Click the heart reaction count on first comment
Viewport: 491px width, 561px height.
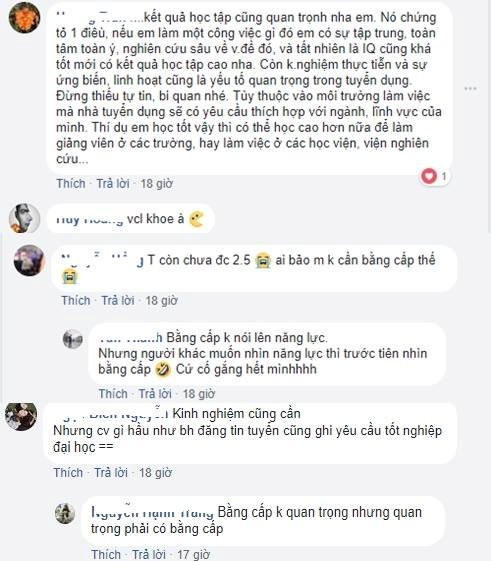click(435, 176)
